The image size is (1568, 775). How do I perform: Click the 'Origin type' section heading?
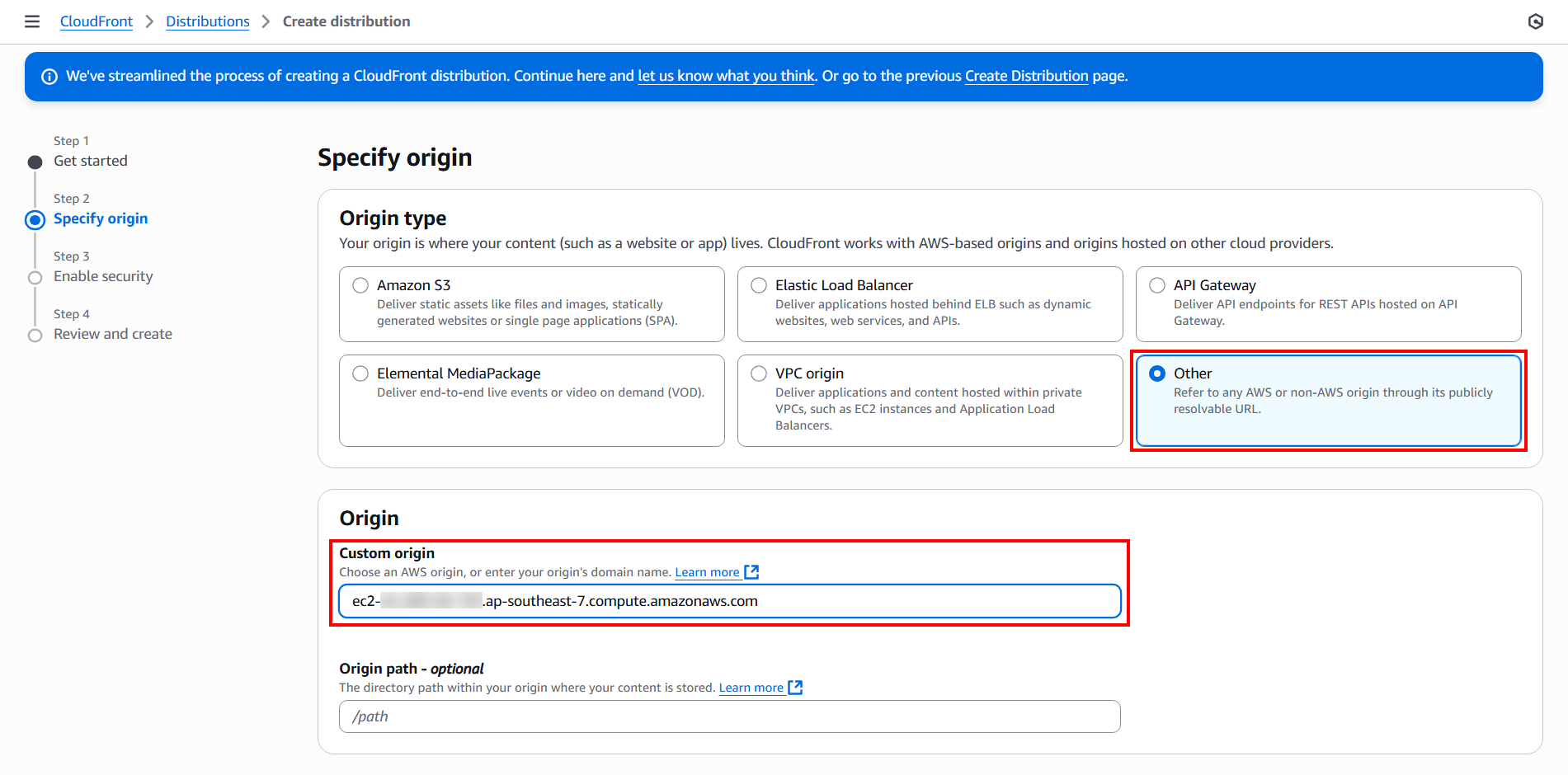click(393, 218)
